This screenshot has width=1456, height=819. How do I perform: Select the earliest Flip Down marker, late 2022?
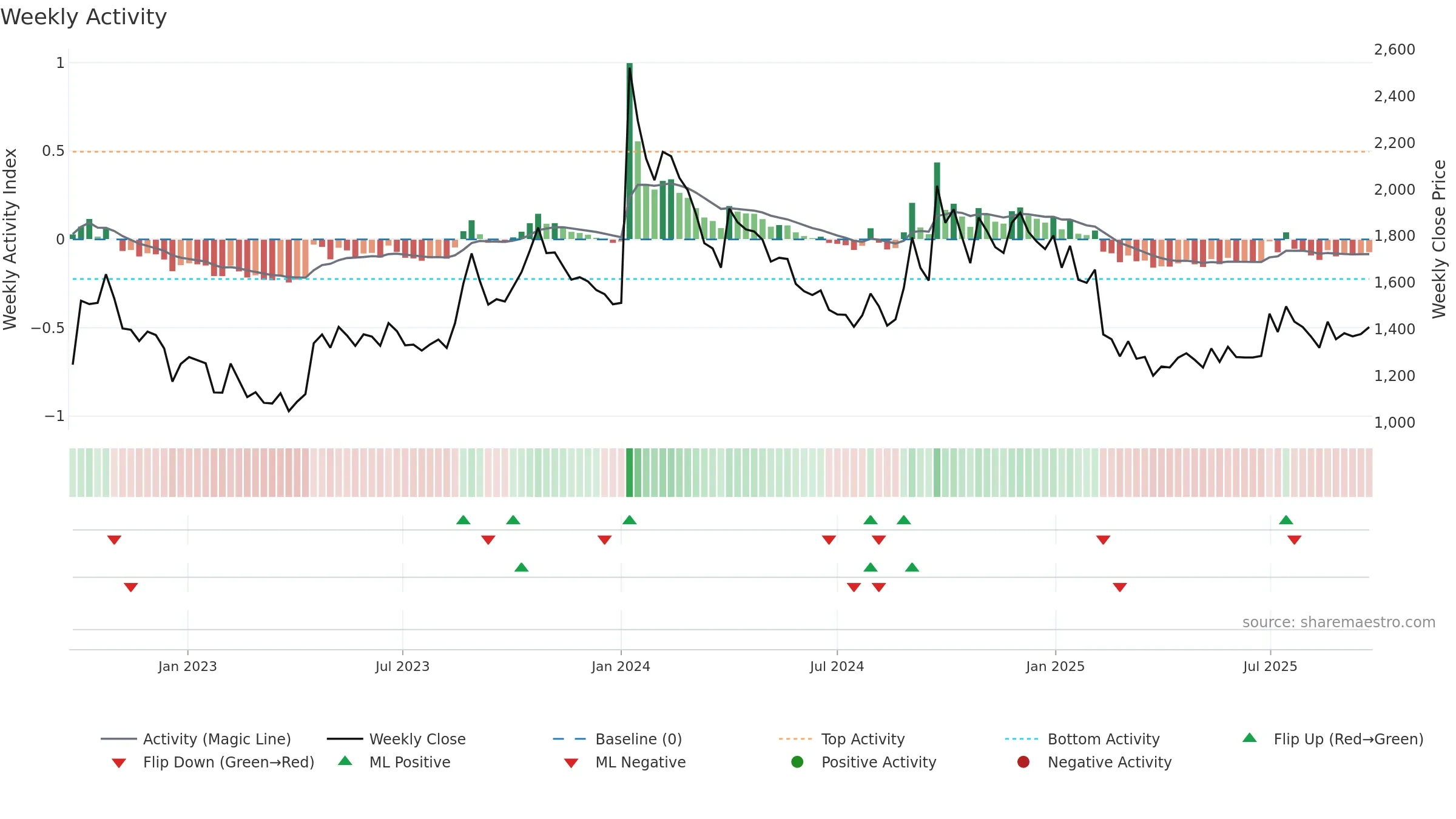point(114,539)
